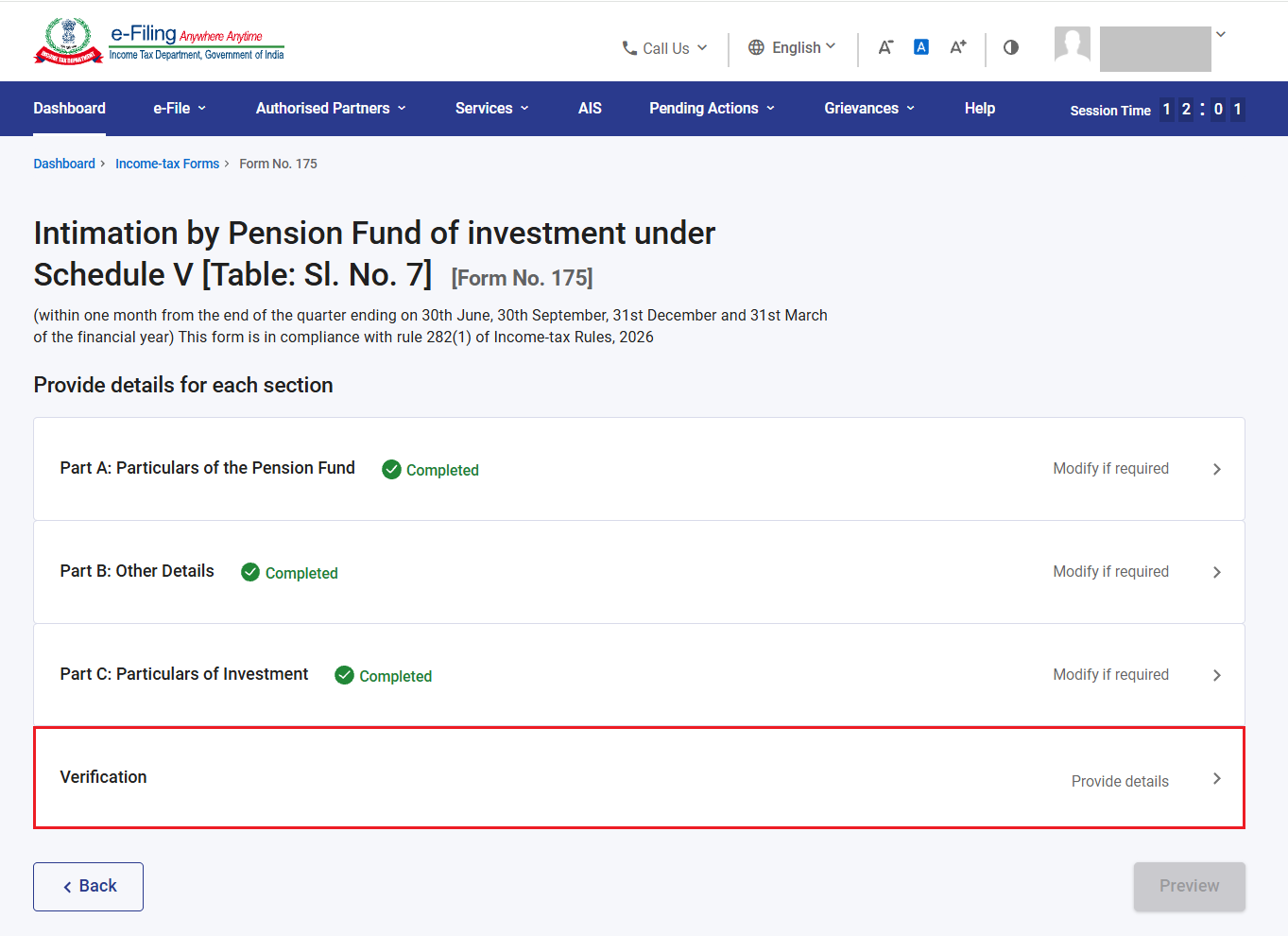Expand the profile account dropdown arrow

[1221, 34]
